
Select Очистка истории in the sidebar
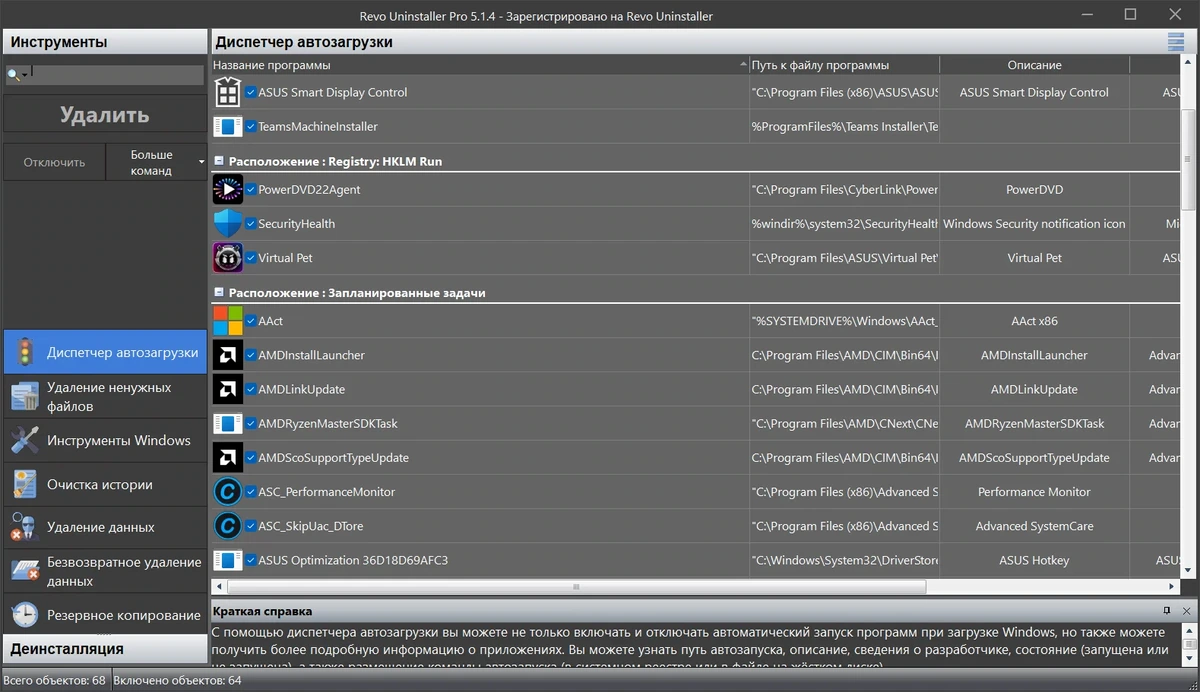tap(104, 485)
